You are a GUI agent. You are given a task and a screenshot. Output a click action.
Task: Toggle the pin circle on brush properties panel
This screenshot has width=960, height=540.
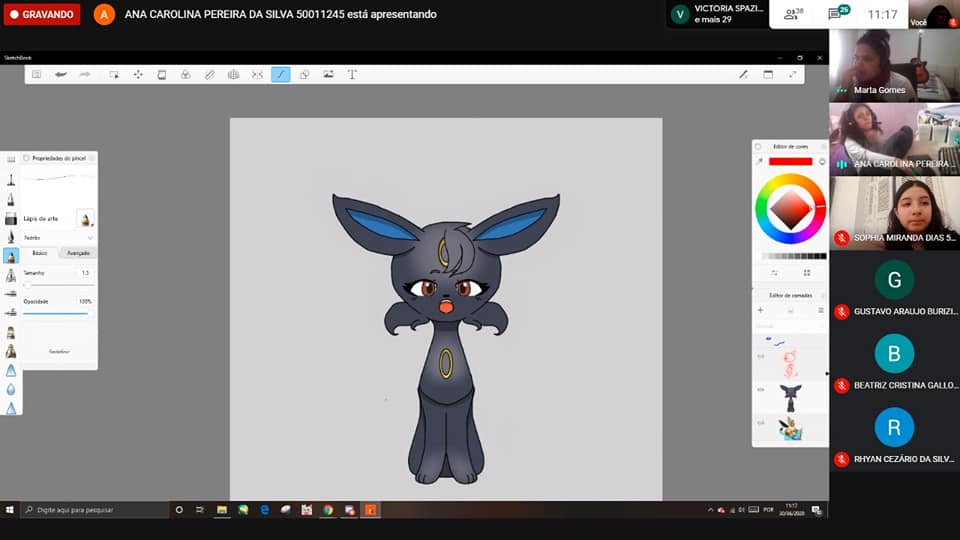[26, 158]
